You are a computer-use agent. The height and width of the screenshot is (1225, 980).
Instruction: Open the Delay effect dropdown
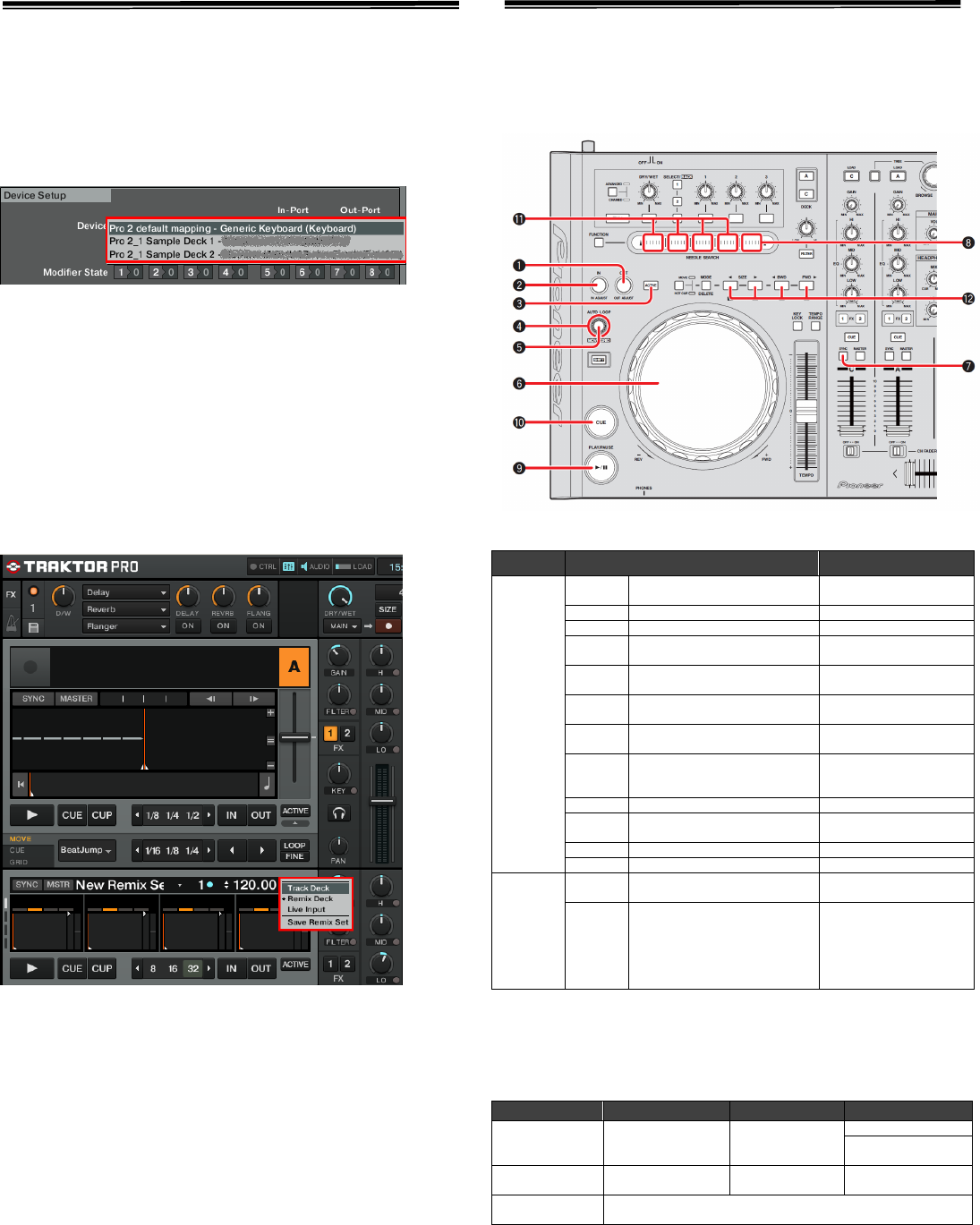pos(126,592)
